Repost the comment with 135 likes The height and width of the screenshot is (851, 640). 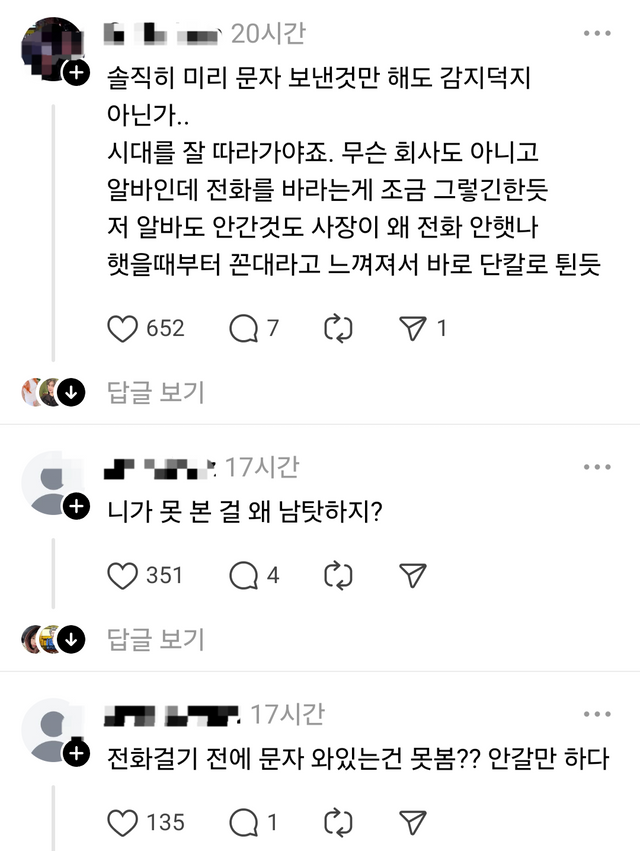coord(339,822)
